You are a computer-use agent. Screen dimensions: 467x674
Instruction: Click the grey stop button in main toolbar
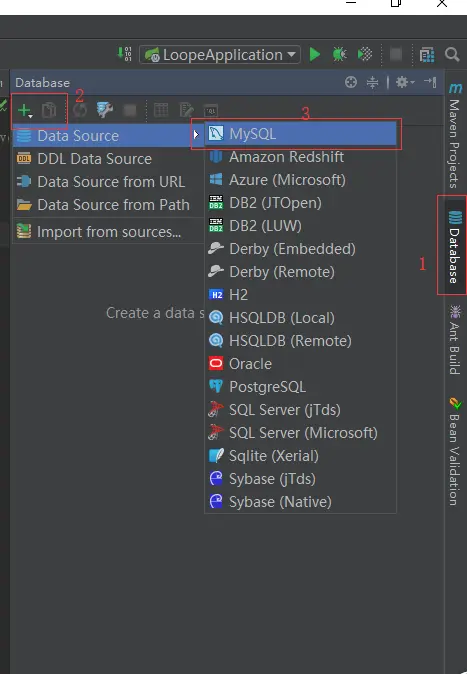tap(396, 55)
